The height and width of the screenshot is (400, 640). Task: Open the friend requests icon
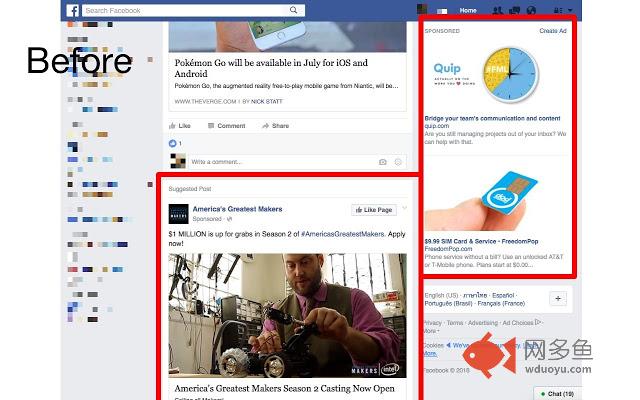497,10
